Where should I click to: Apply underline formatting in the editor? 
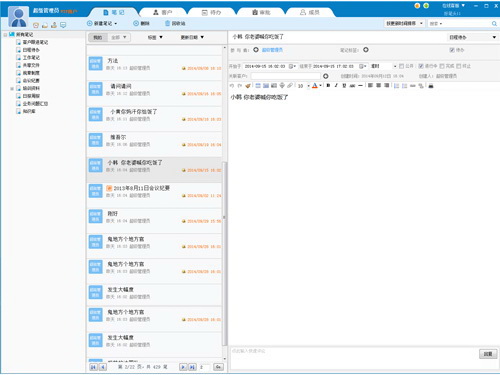[x=344, y=86]
